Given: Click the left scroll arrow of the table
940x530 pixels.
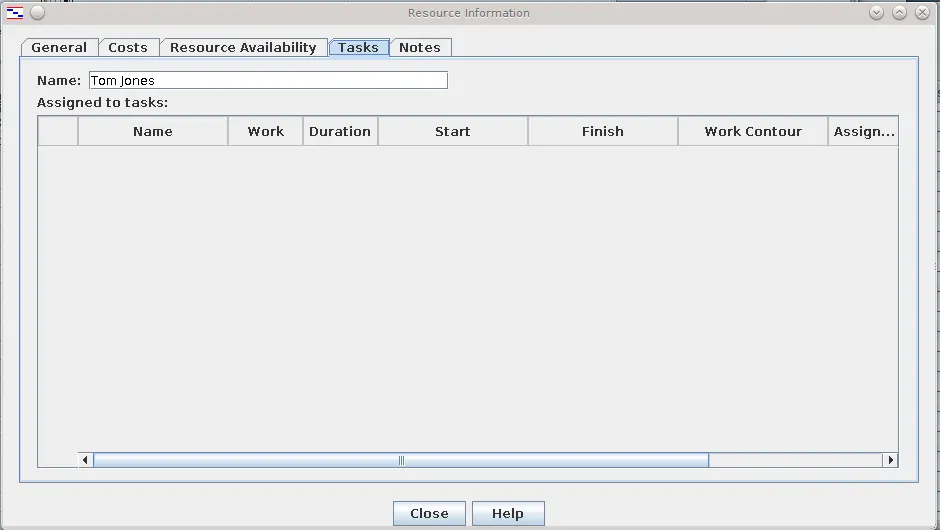Looking at the screenshot, I should 85,460.
